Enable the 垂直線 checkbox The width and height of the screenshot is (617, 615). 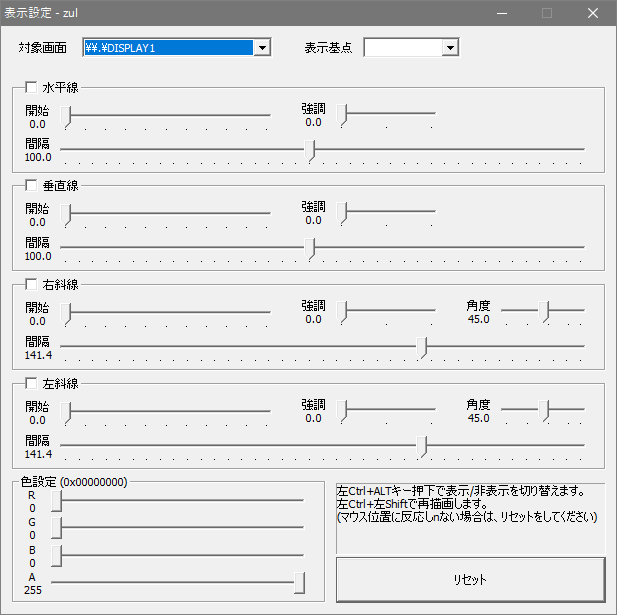(x=30, y=186)
